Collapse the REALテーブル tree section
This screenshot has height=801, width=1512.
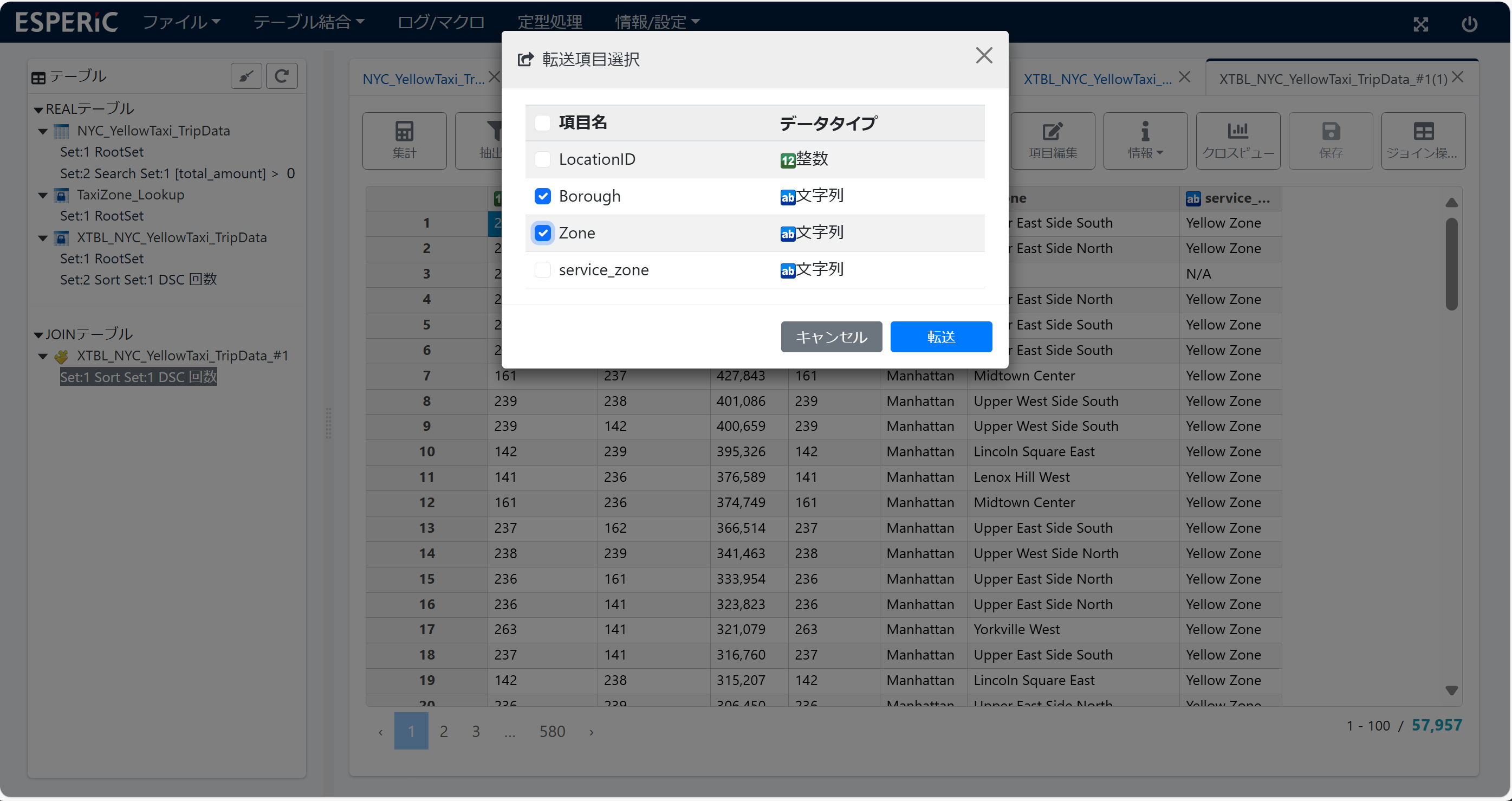point(39,110)
